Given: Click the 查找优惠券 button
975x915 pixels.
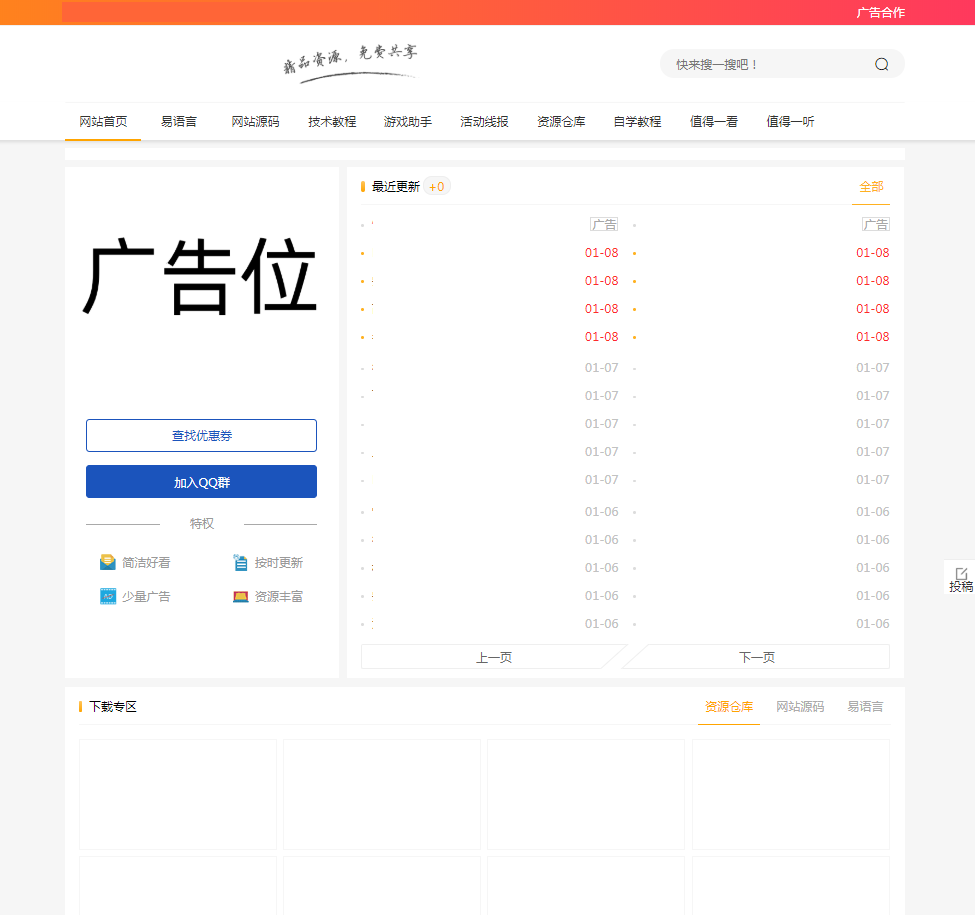Looking at the screenshot, I should 201,435.
